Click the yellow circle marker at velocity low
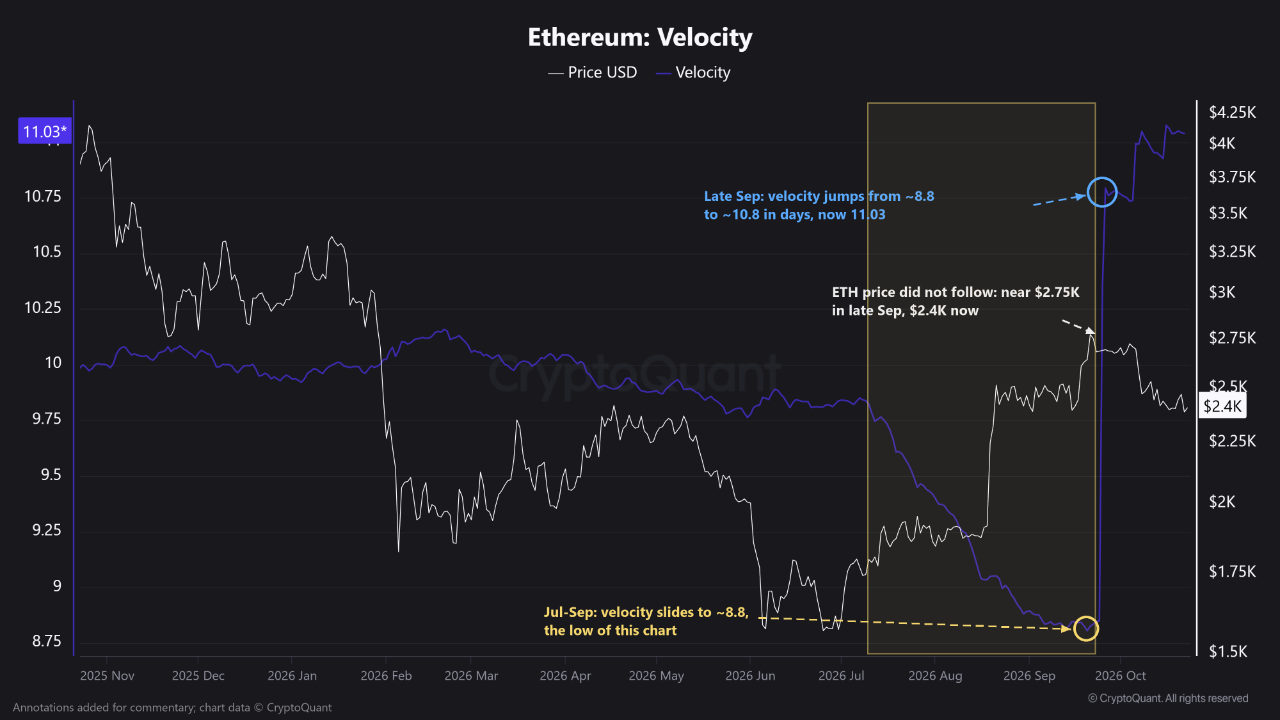 1086,628
